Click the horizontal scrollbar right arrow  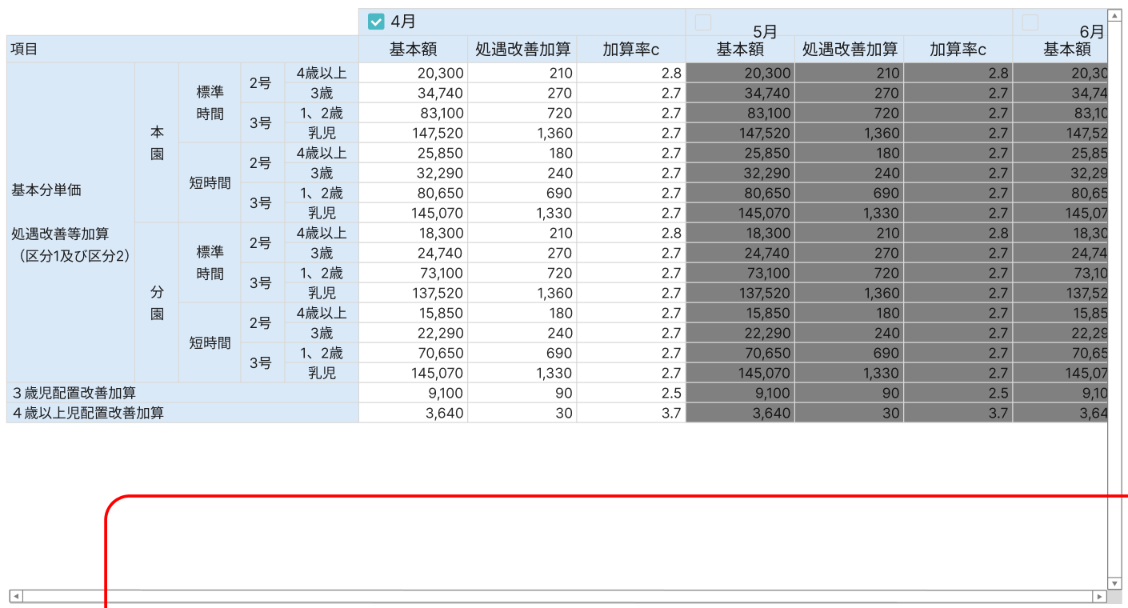coord(1101,596)
